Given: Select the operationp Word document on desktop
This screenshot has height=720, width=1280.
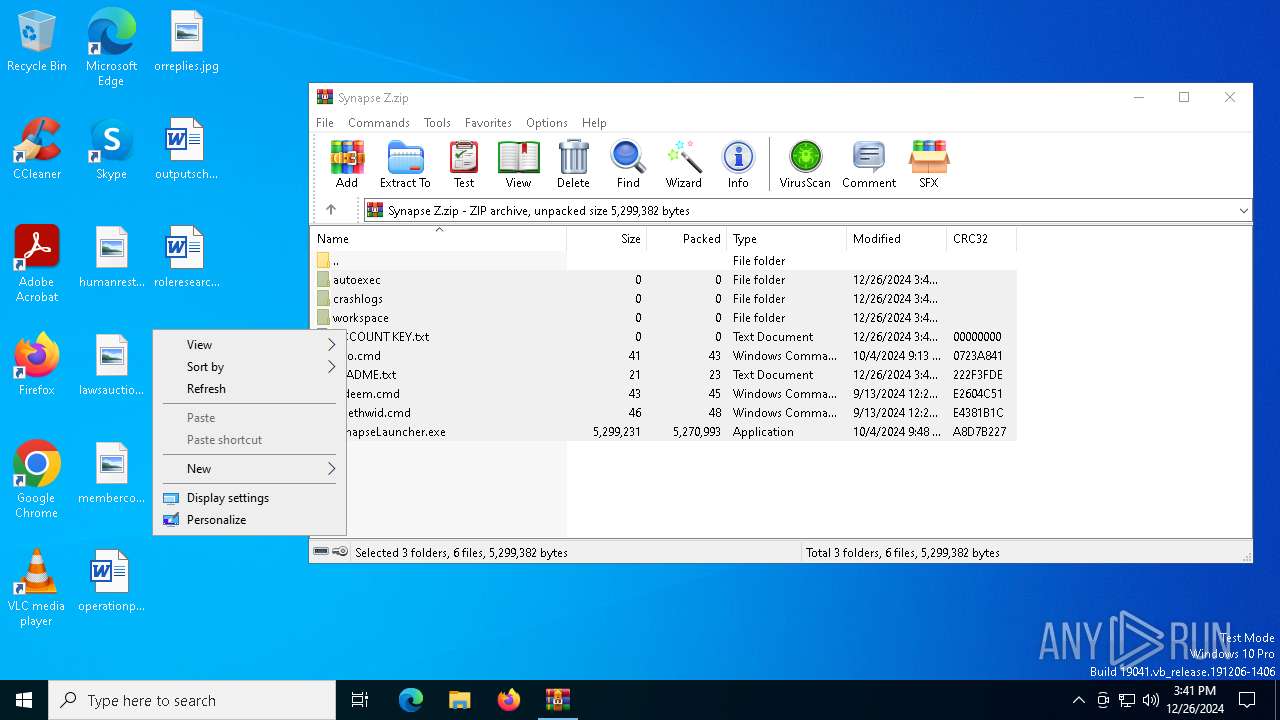Looking at the screenshot, I should [111, 581].
